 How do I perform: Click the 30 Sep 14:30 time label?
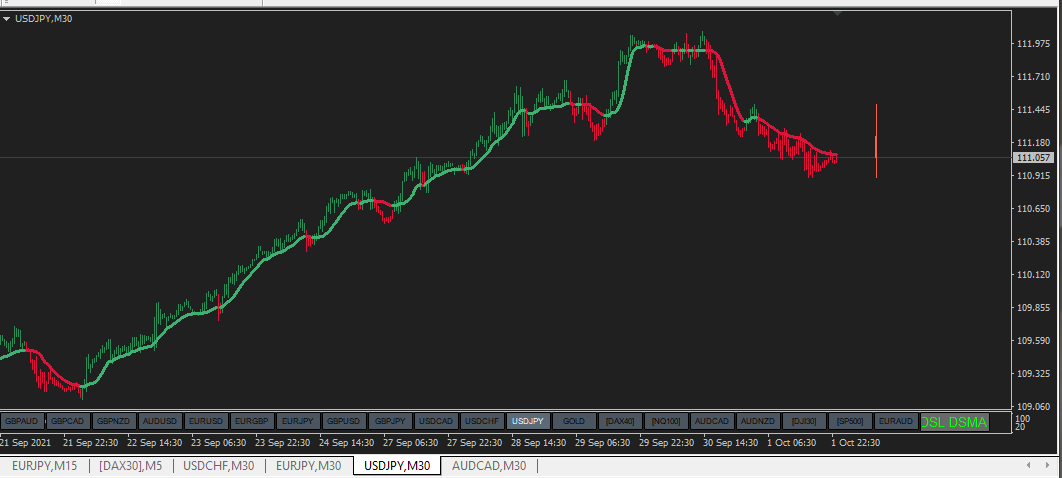click(x=731, y=443)
